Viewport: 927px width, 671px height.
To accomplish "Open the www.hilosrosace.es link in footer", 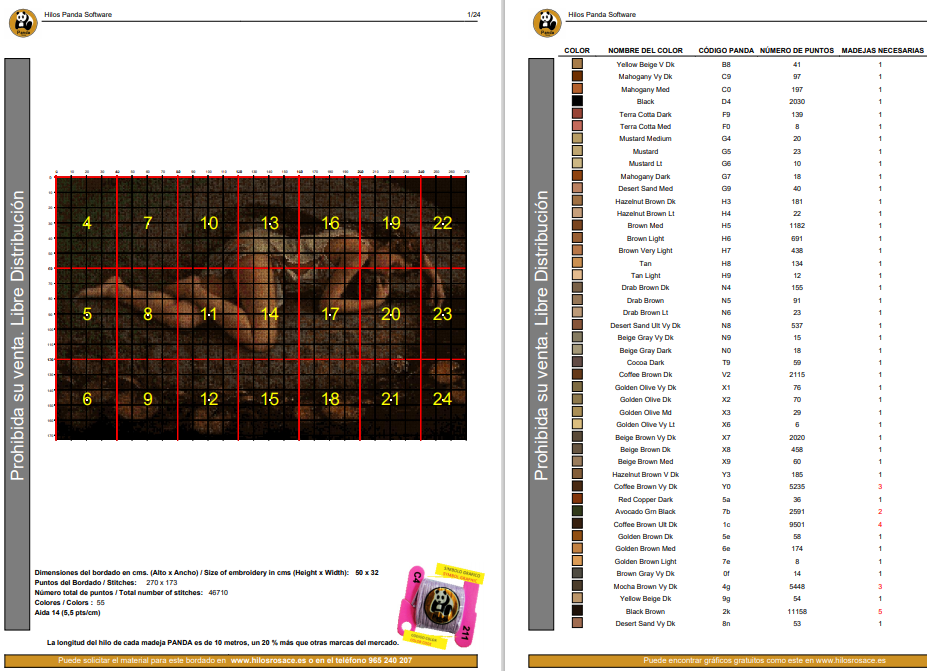I will pyautogui.click(x=268, y=660).
